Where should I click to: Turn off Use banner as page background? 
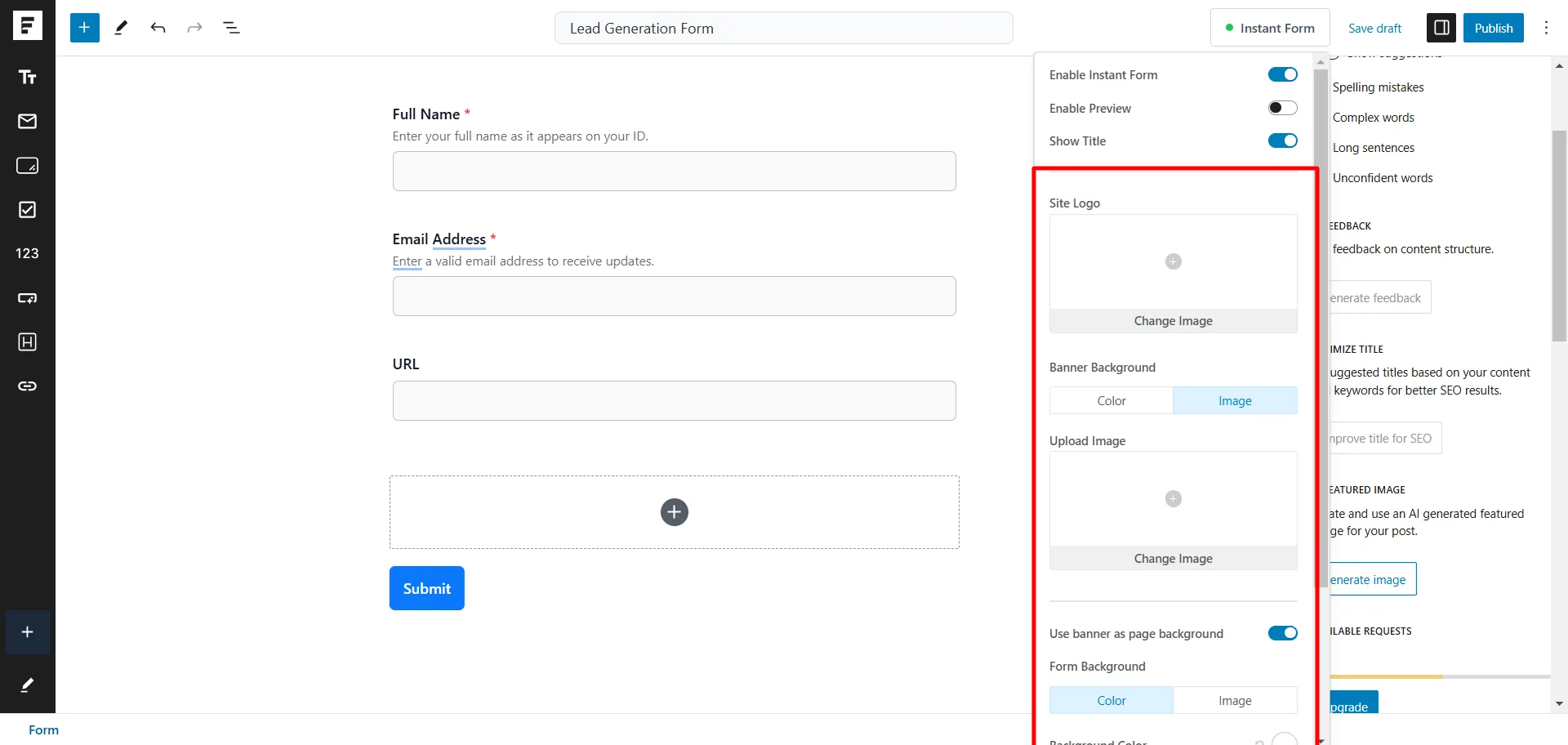click(x=1282, y=632)
